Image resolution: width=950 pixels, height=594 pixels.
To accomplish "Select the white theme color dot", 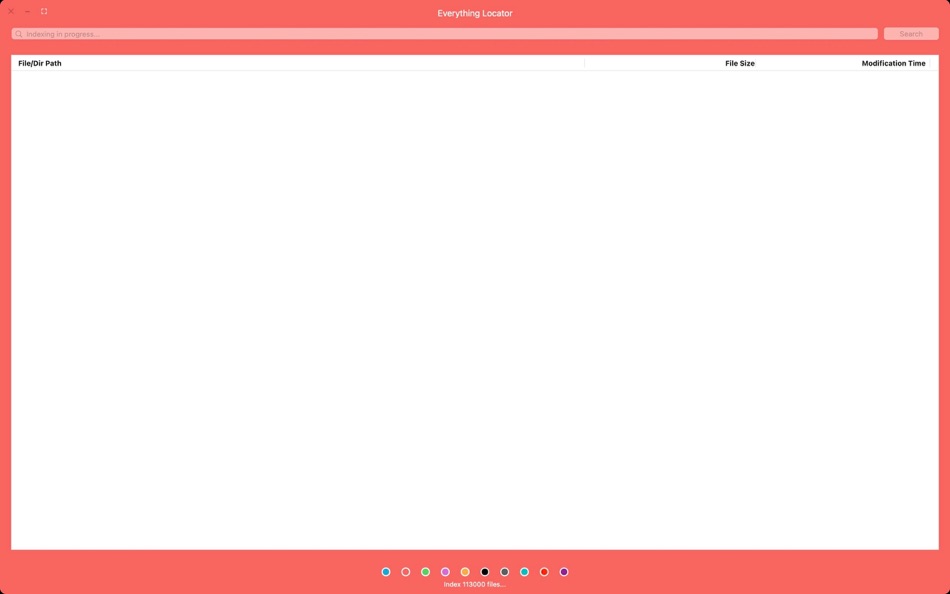I will [x=405, y=571].
